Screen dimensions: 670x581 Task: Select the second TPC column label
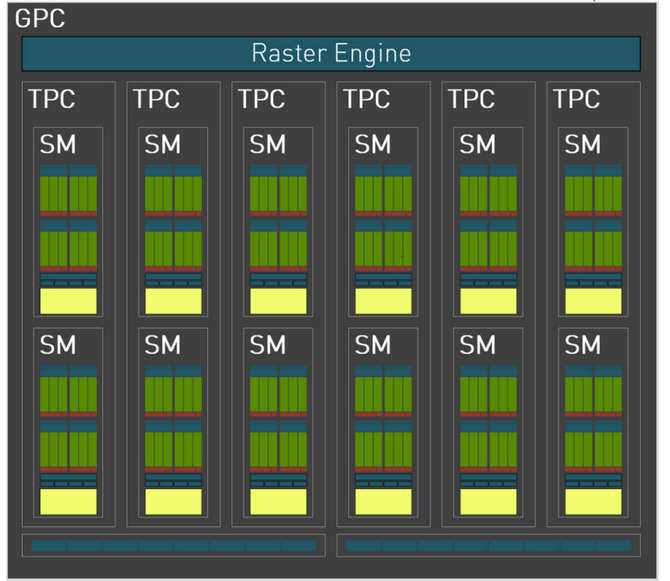pos(156,99)
